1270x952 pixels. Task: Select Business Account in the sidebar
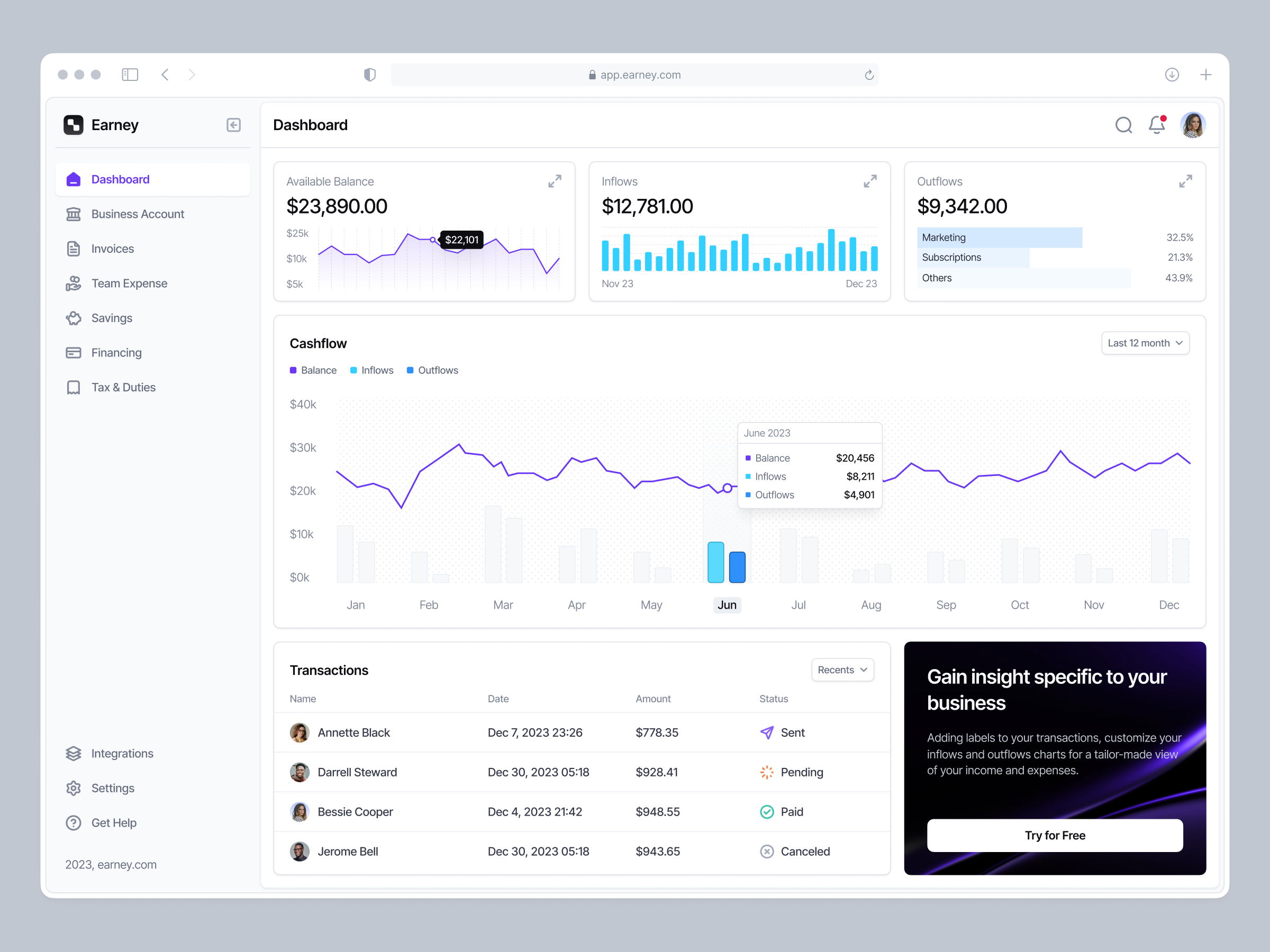point(137,214)
